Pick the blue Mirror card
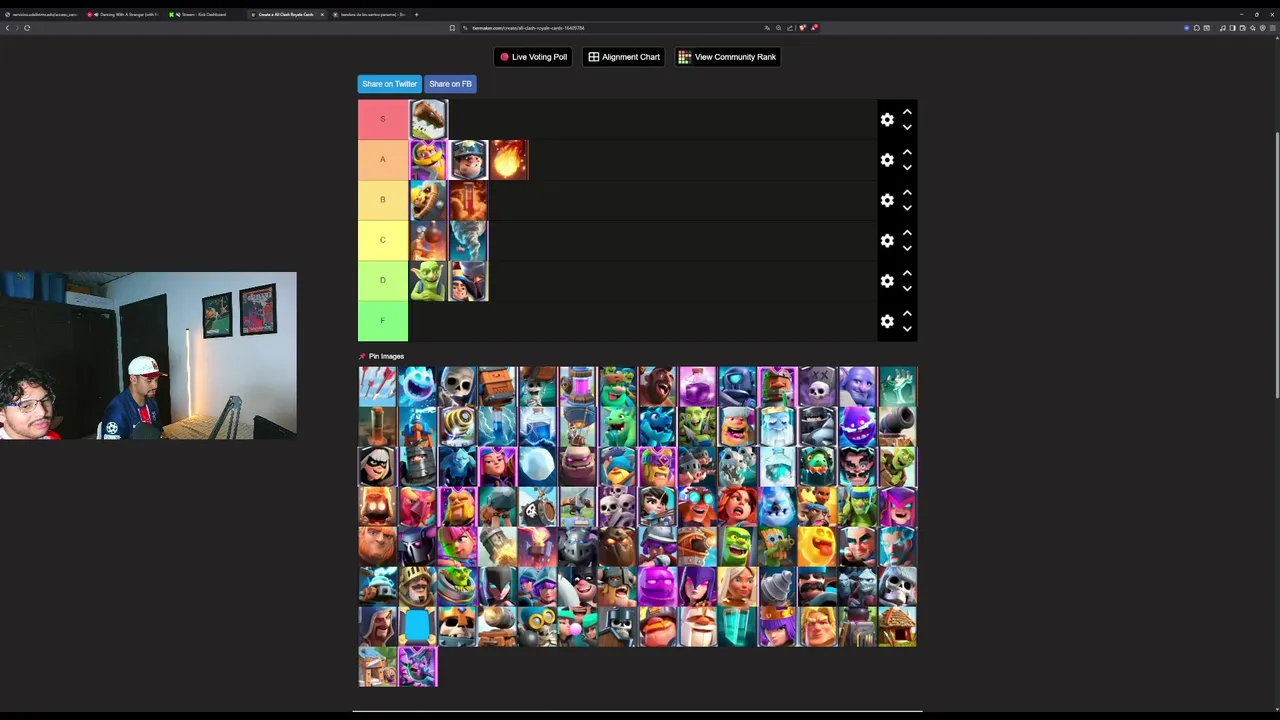1280x720 pixels. click(418, 626)
